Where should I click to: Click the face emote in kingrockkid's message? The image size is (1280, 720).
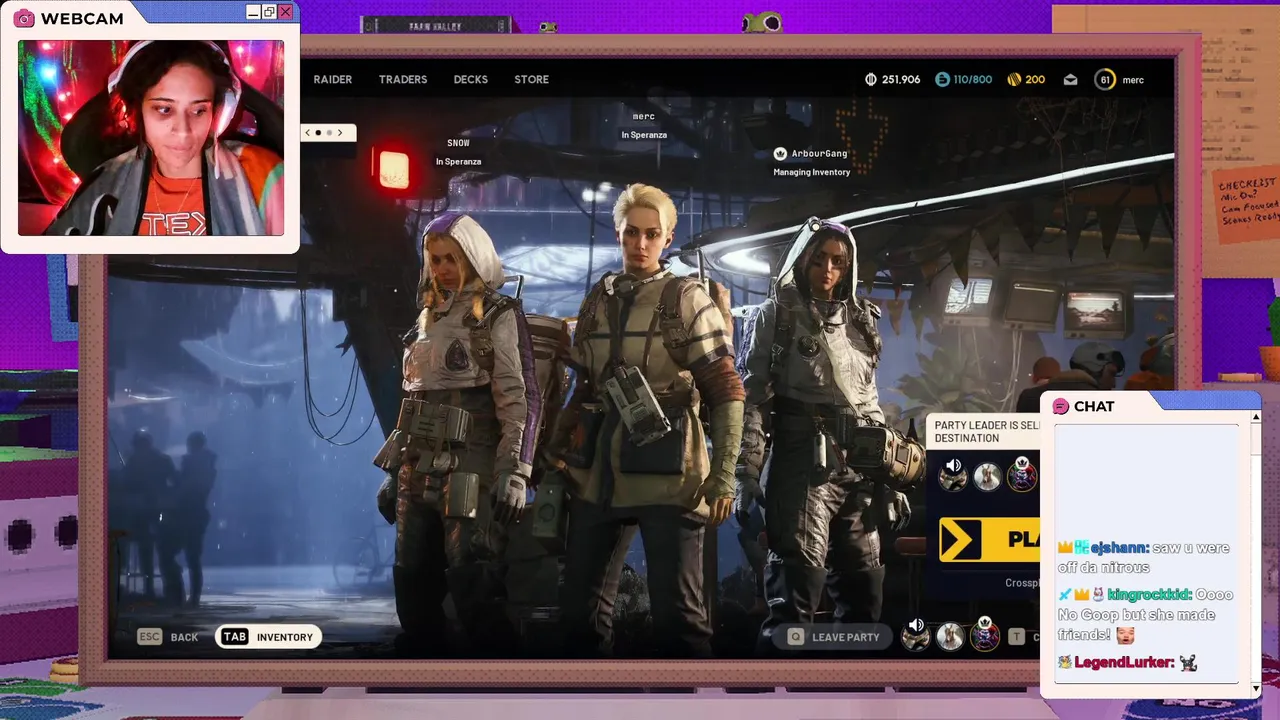pos(1125,635)
